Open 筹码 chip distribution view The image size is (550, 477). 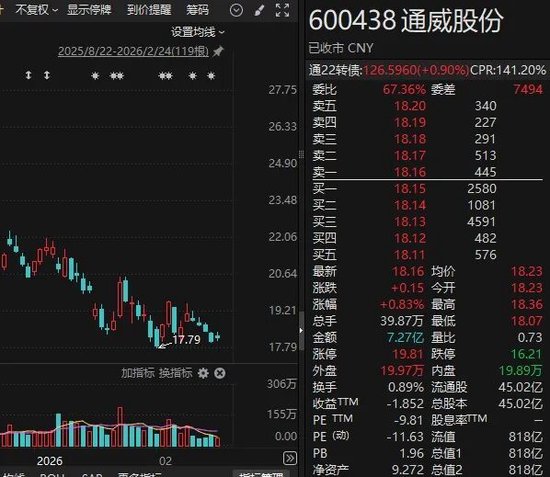click(197, 10)
